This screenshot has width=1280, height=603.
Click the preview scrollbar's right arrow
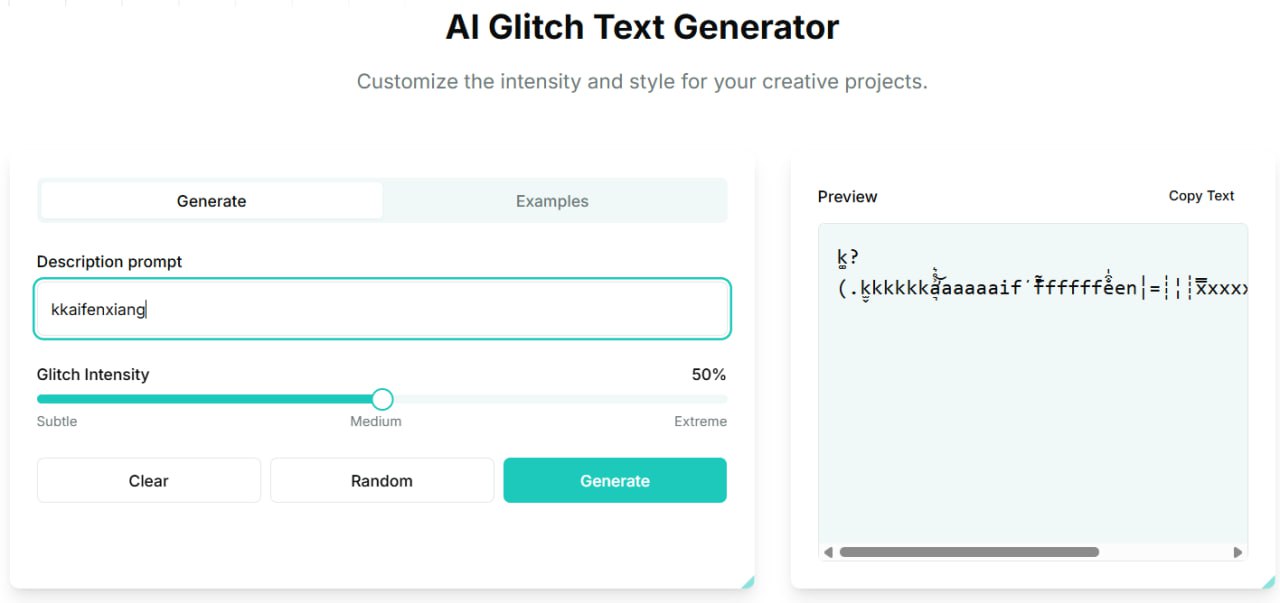tap(1238, 552)
